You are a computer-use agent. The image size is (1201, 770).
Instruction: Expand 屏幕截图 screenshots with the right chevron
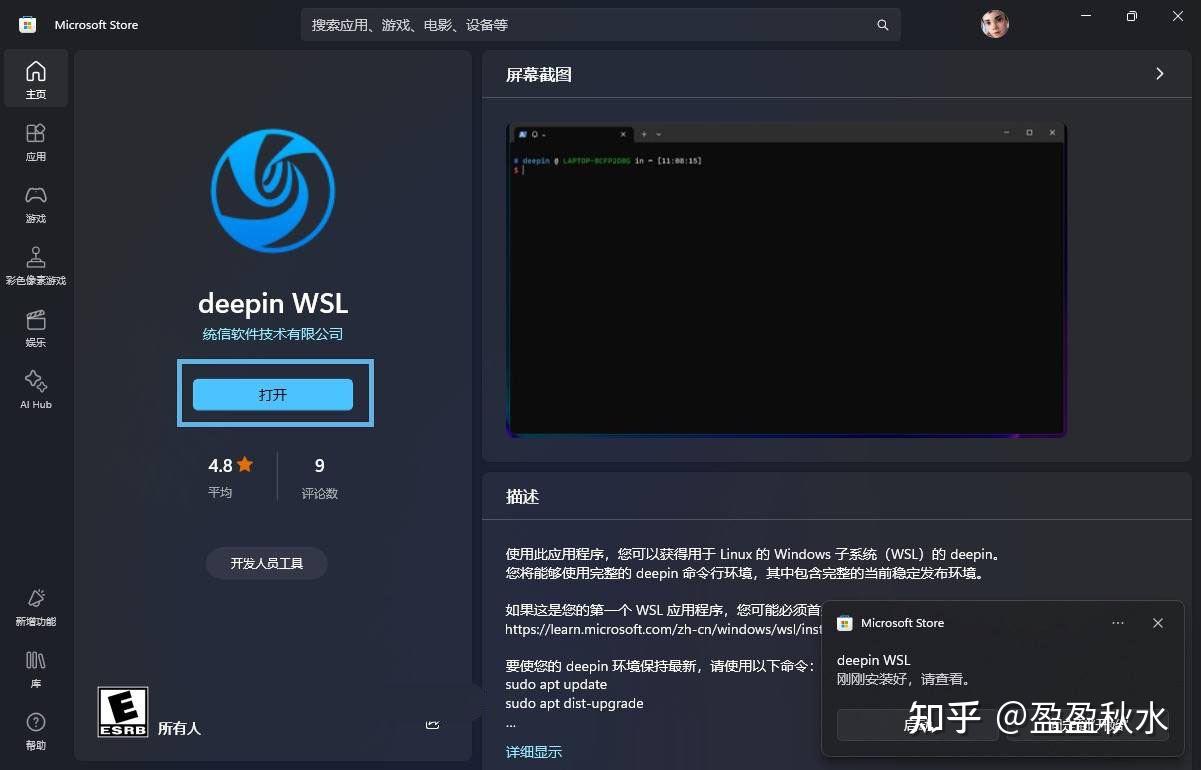click(1159, 73)
